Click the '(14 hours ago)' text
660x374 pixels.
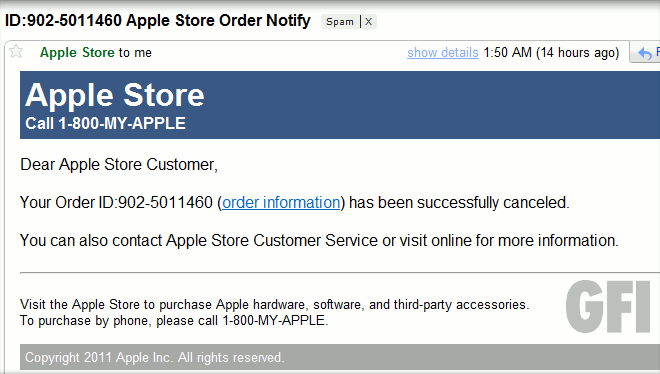578,53
